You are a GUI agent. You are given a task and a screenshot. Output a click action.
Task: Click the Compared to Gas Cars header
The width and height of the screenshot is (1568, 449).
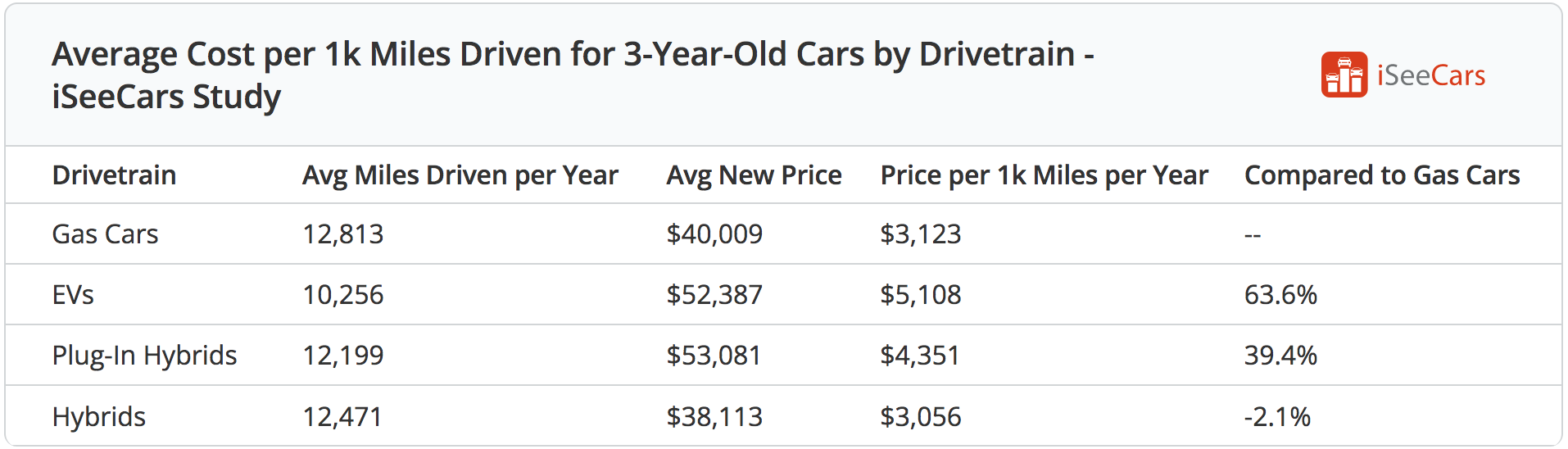pyautogui.click(x=1381, y=175)
